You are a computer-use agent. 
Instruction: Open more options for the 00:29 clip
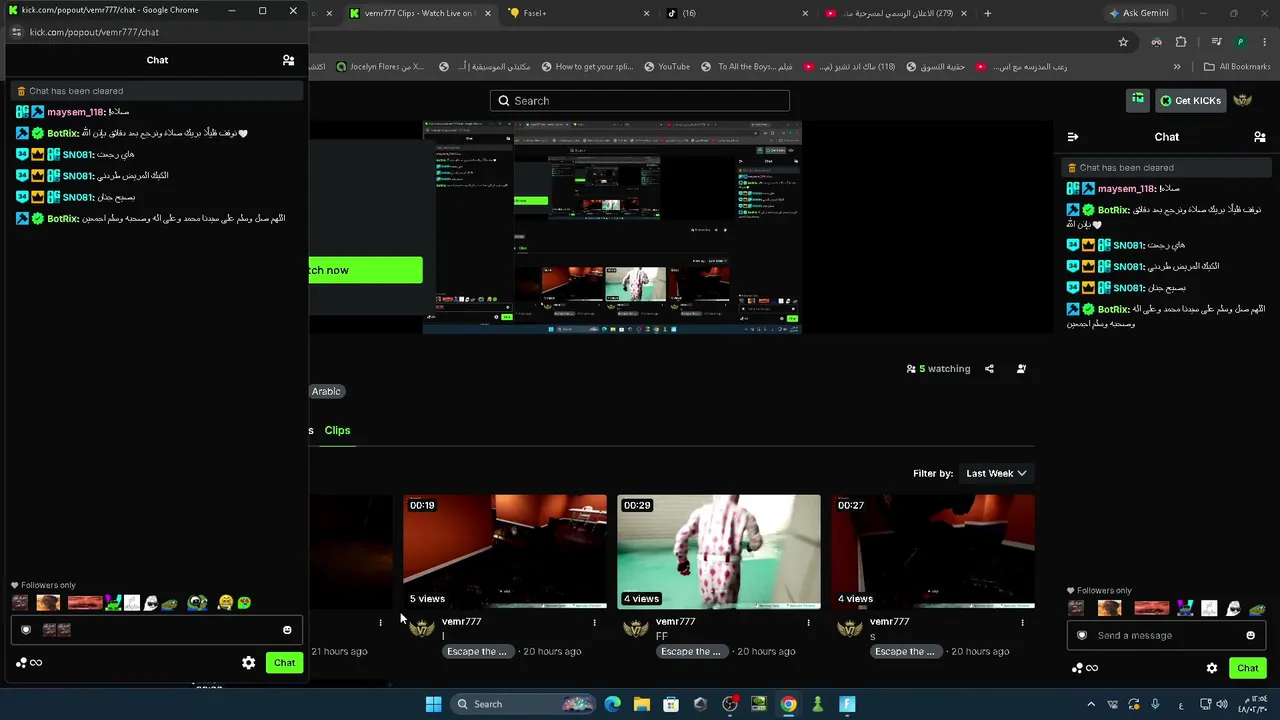point(808,622)
